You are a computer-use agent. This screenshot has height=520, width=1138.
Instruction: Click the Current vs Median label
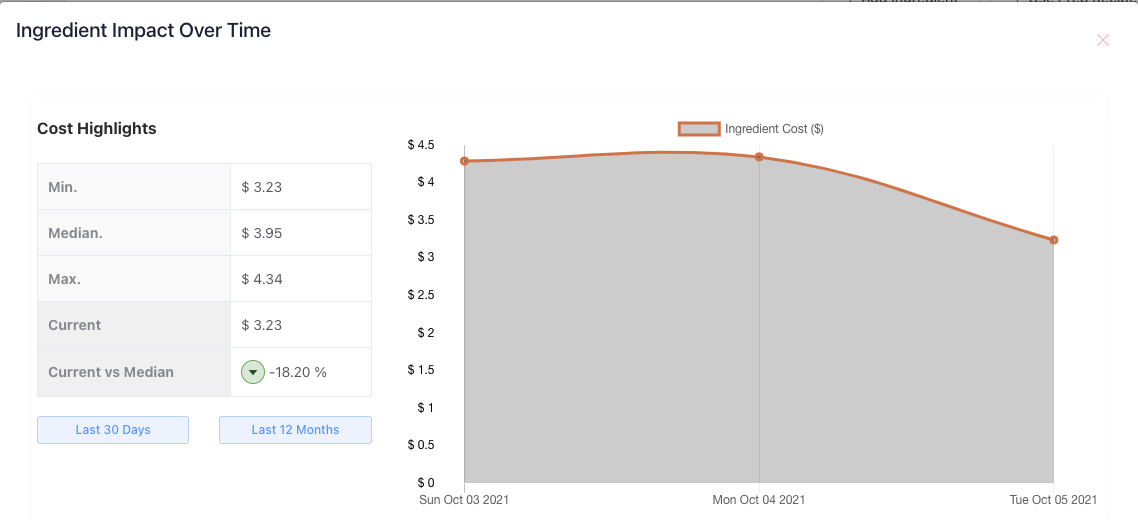111,372
